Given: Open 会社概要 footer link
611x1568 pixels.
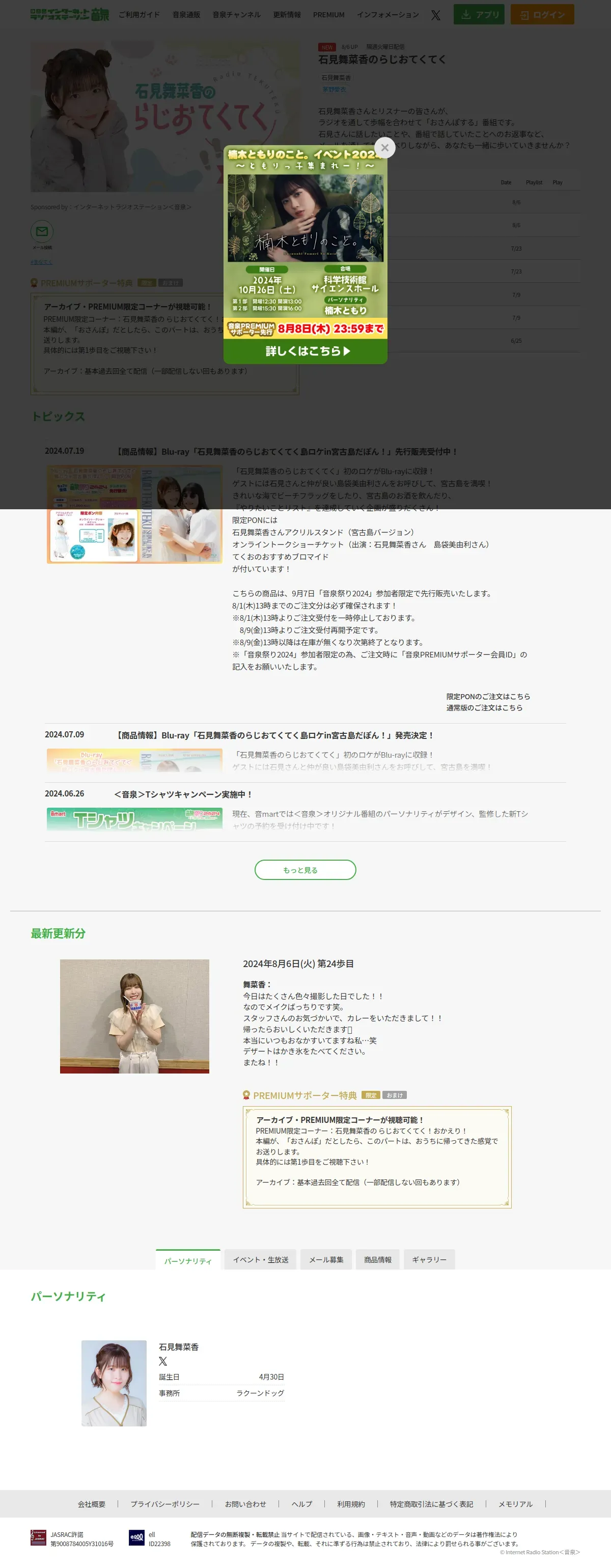Looking at the screenshot, I should 91,1504.
